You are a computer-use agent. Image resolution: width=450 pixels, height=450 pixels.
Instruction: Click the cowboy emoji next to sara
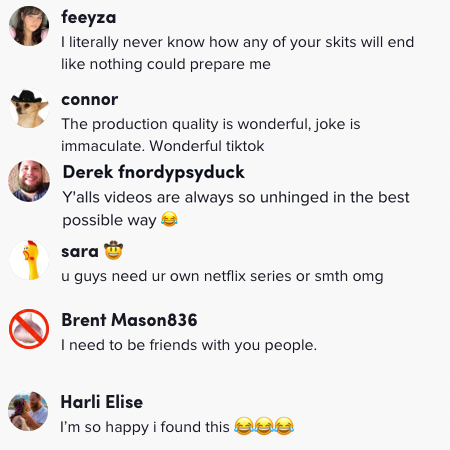click(x=114, y=250)
